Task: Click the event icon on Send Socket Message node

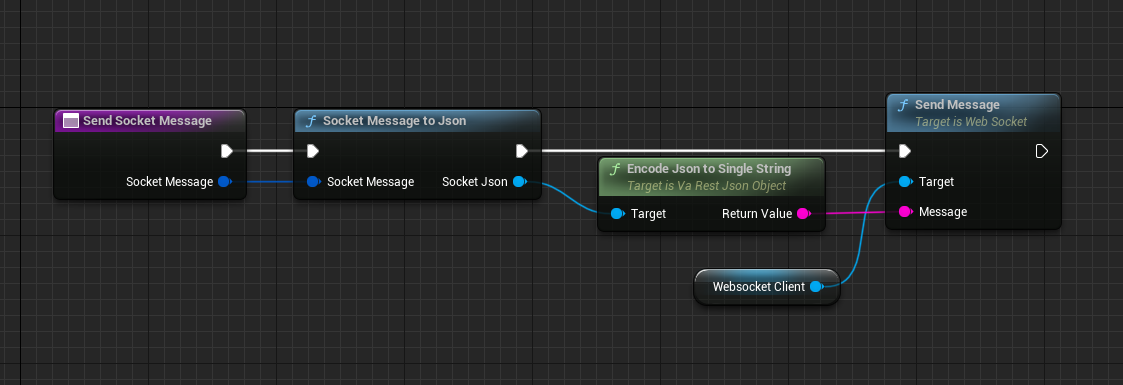Action: click(x=71, y=121)
